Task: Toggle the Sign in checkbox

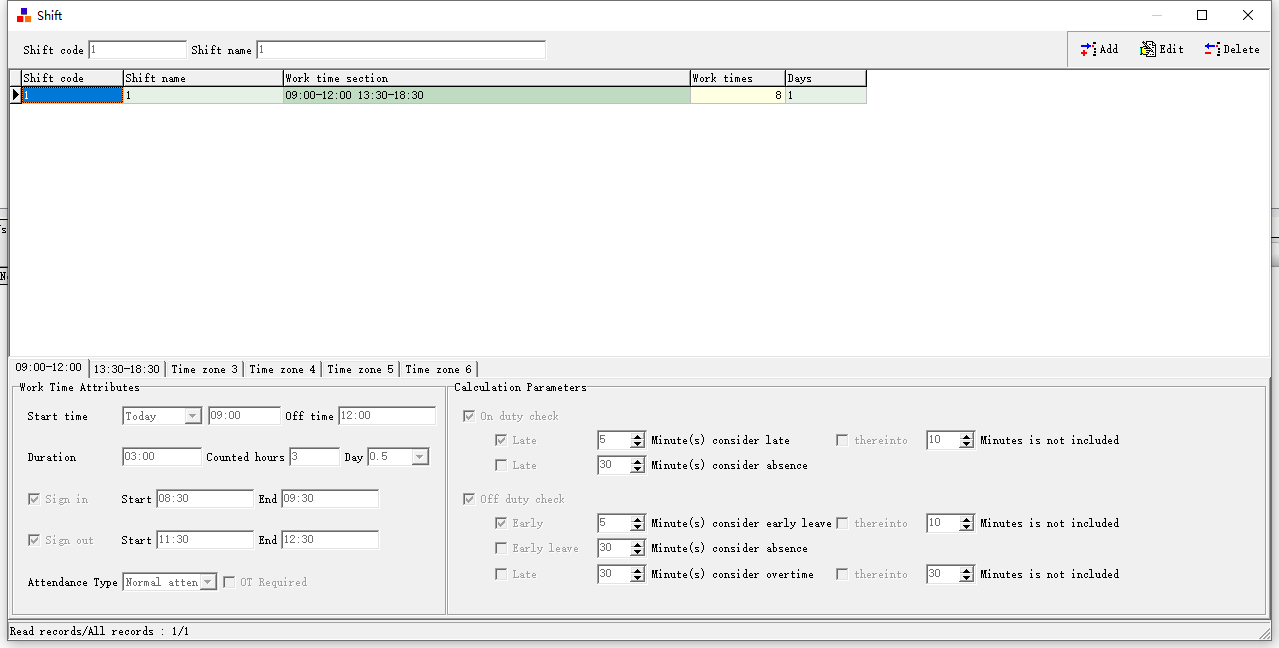Action: point(34,499)
